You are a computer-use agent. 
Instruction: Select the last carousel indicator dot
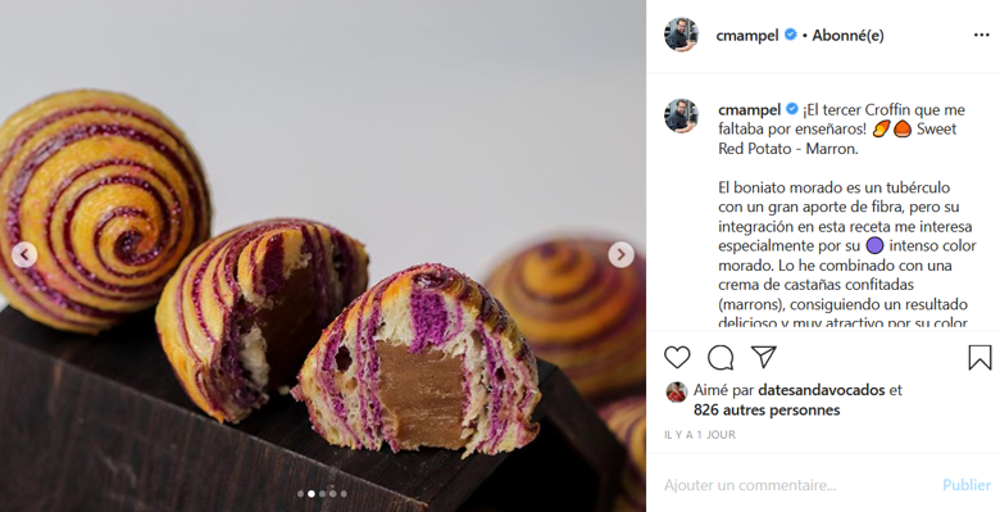click(x=343, y=494)
